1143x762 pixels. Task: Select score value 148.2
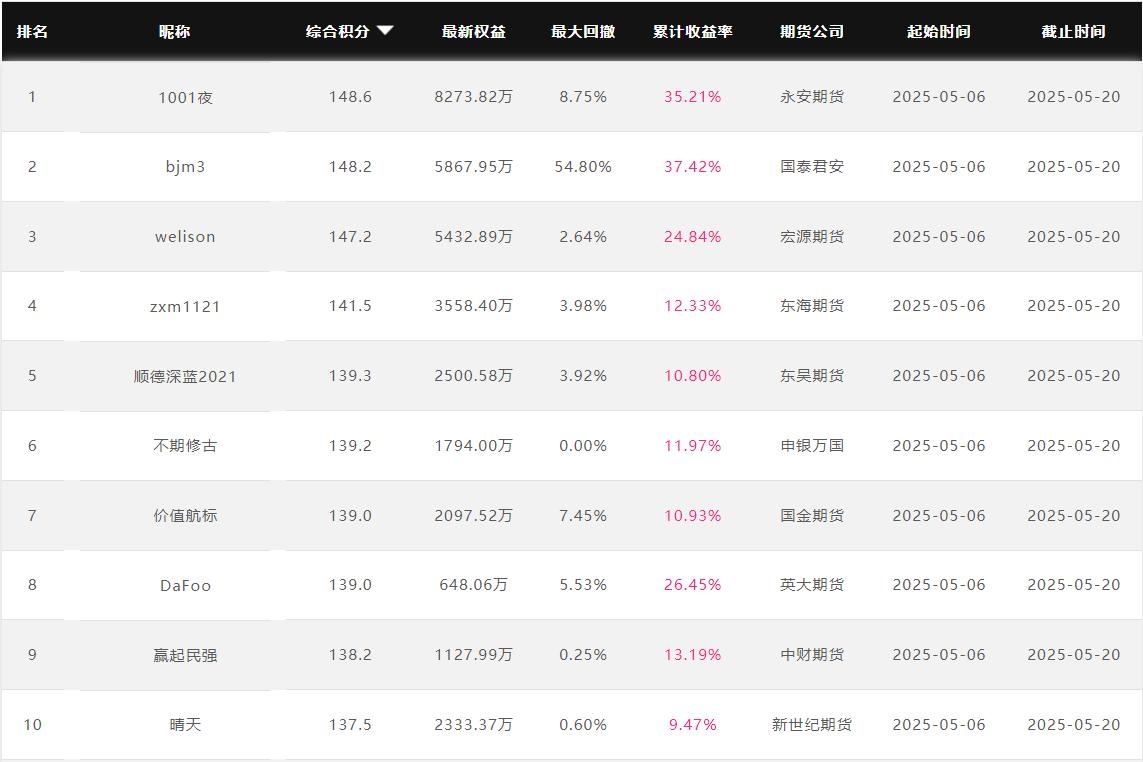[x=350, y=167]
